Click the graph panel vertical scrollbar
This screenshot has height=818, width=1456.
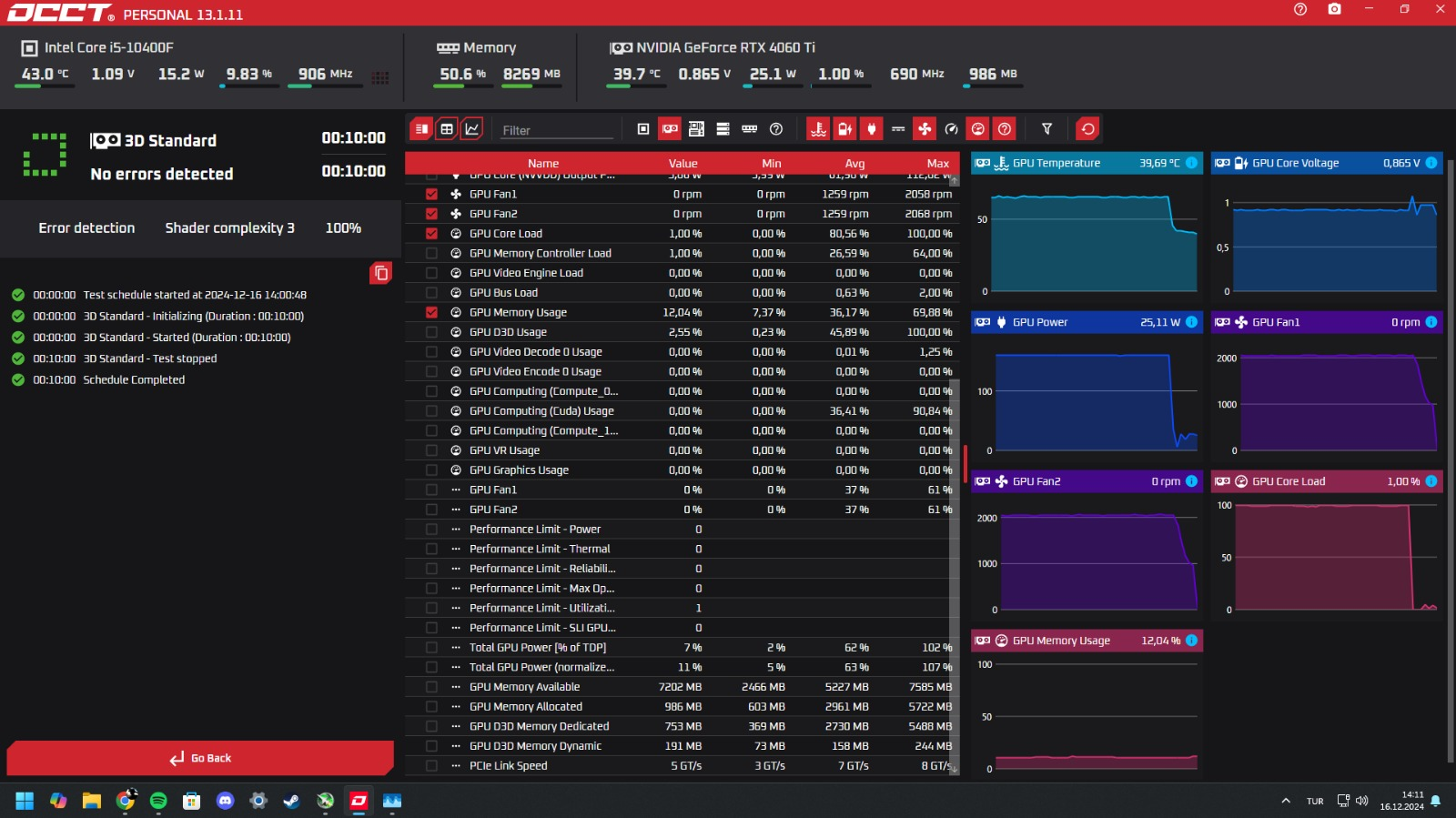[1451, 459]
